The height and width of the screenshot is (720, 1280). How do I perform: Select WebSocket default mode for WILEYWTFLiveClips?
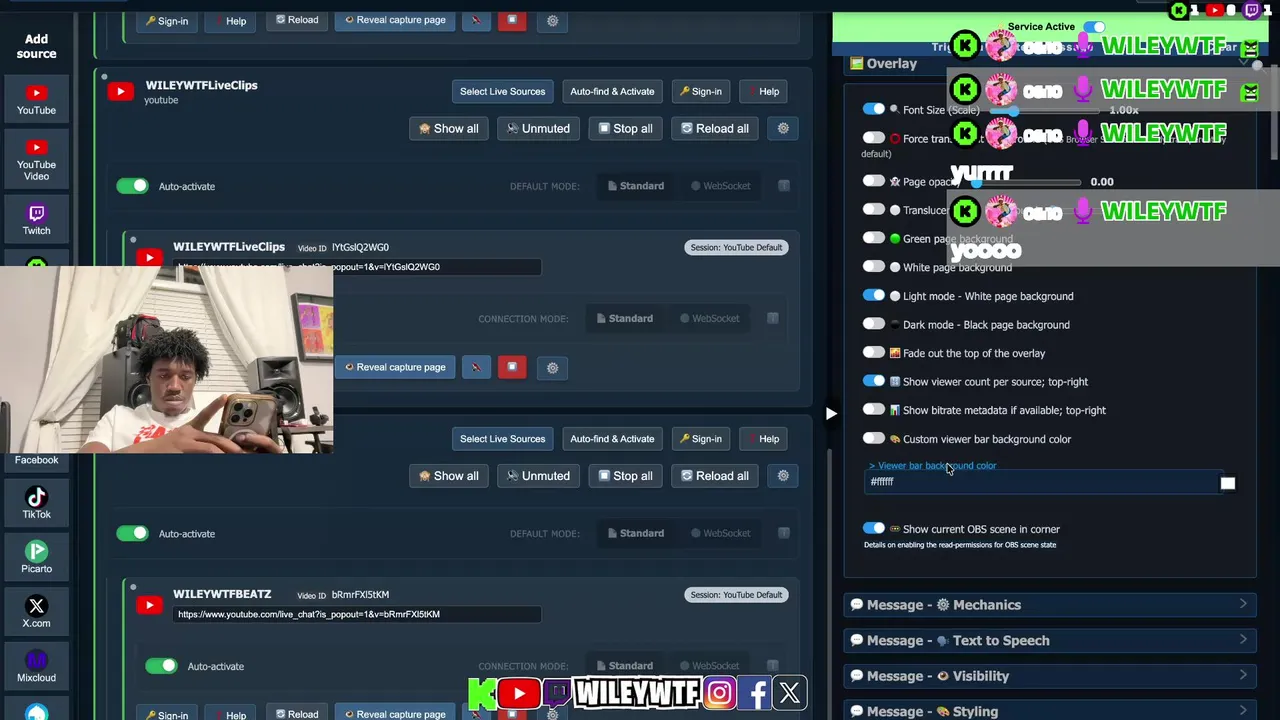[720, 186]
